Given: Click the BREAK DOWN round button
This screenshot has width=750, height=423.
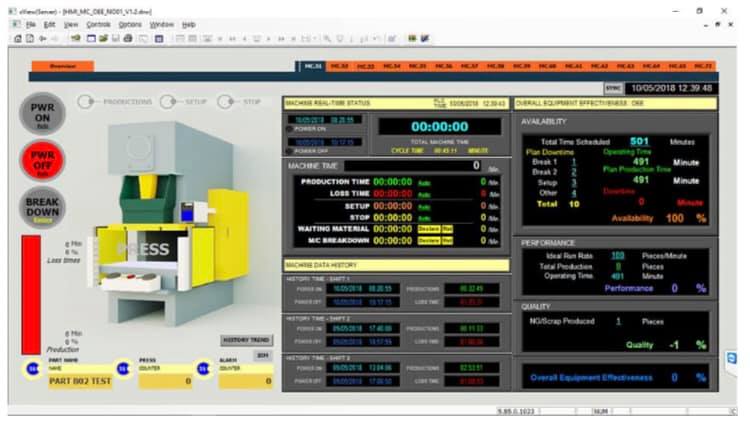Looking at the screenshot, I should tap(43, 208).
